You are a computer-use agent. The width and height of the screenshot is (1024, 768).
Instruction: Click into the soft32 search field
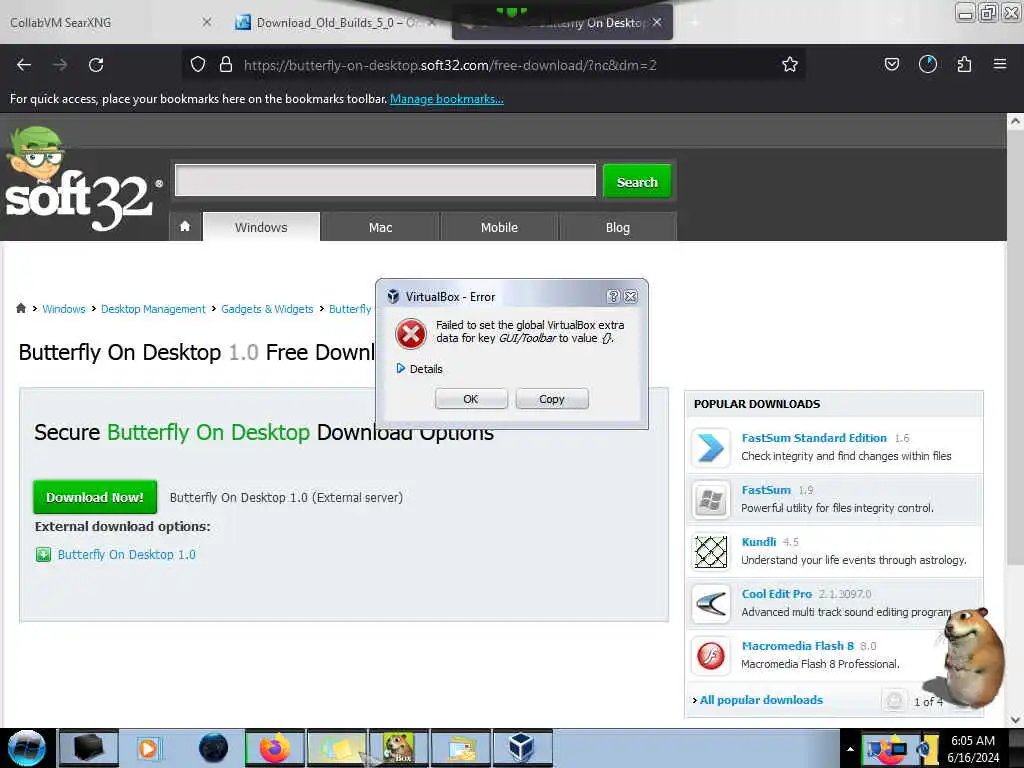coord(385,180)
